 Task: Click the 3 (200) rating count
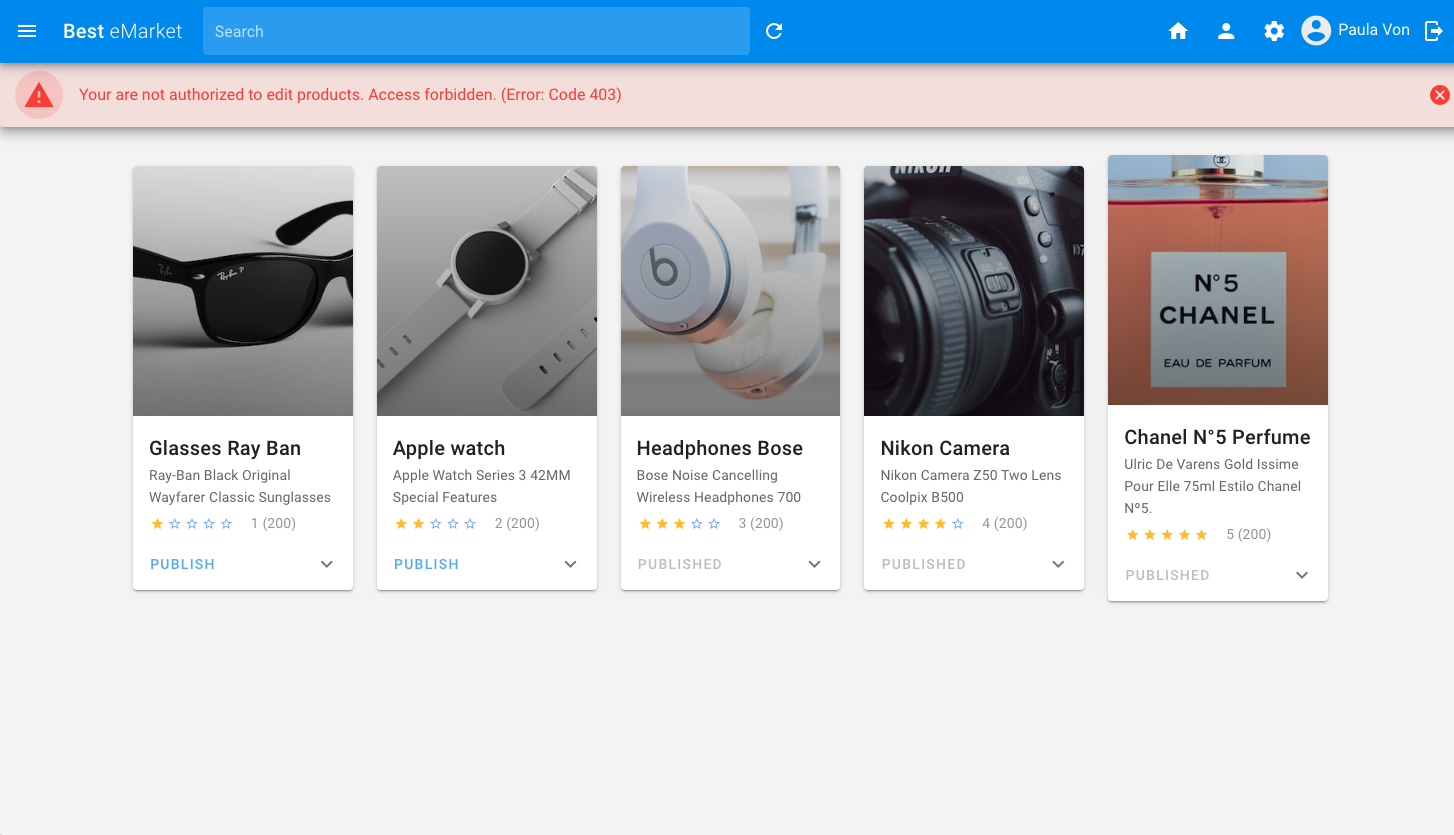point(761,523)
